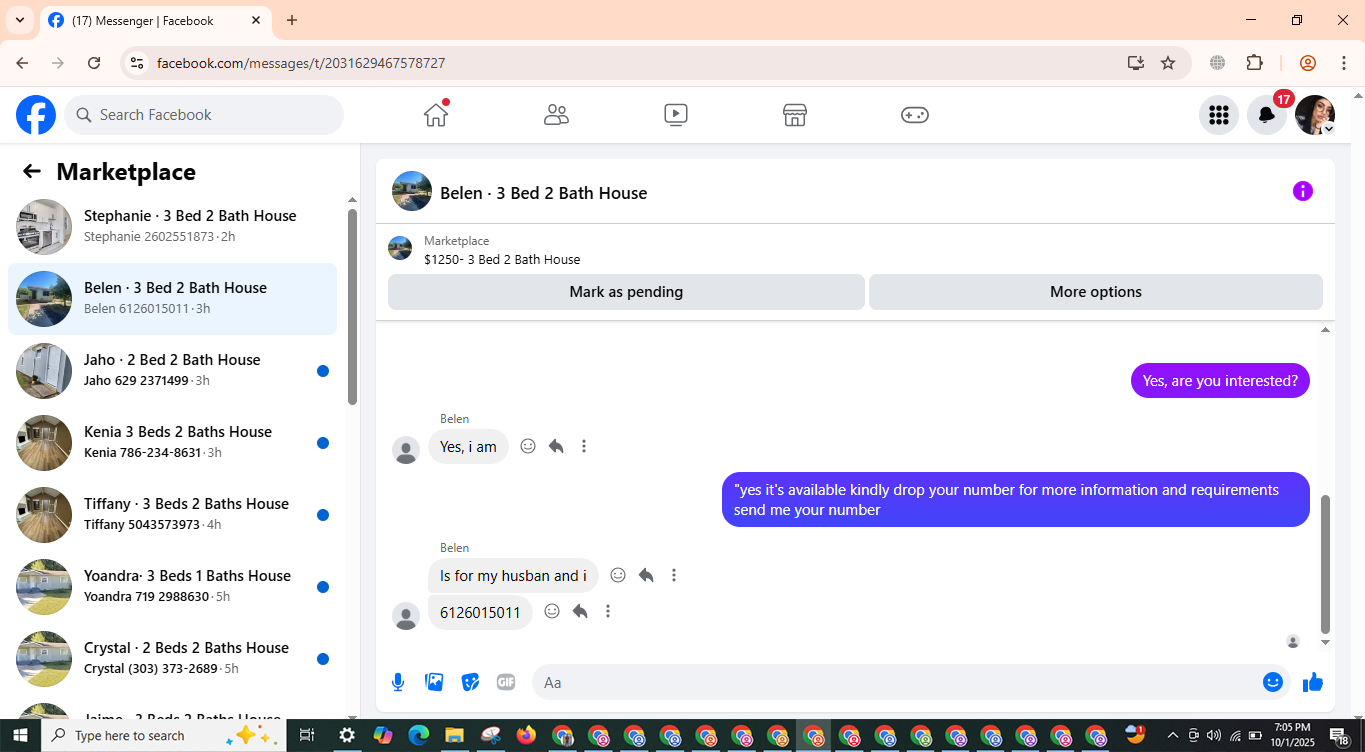Screen dimensions: 1365x752
Task: Click the taskbar search box
Action: click(163, 736)
